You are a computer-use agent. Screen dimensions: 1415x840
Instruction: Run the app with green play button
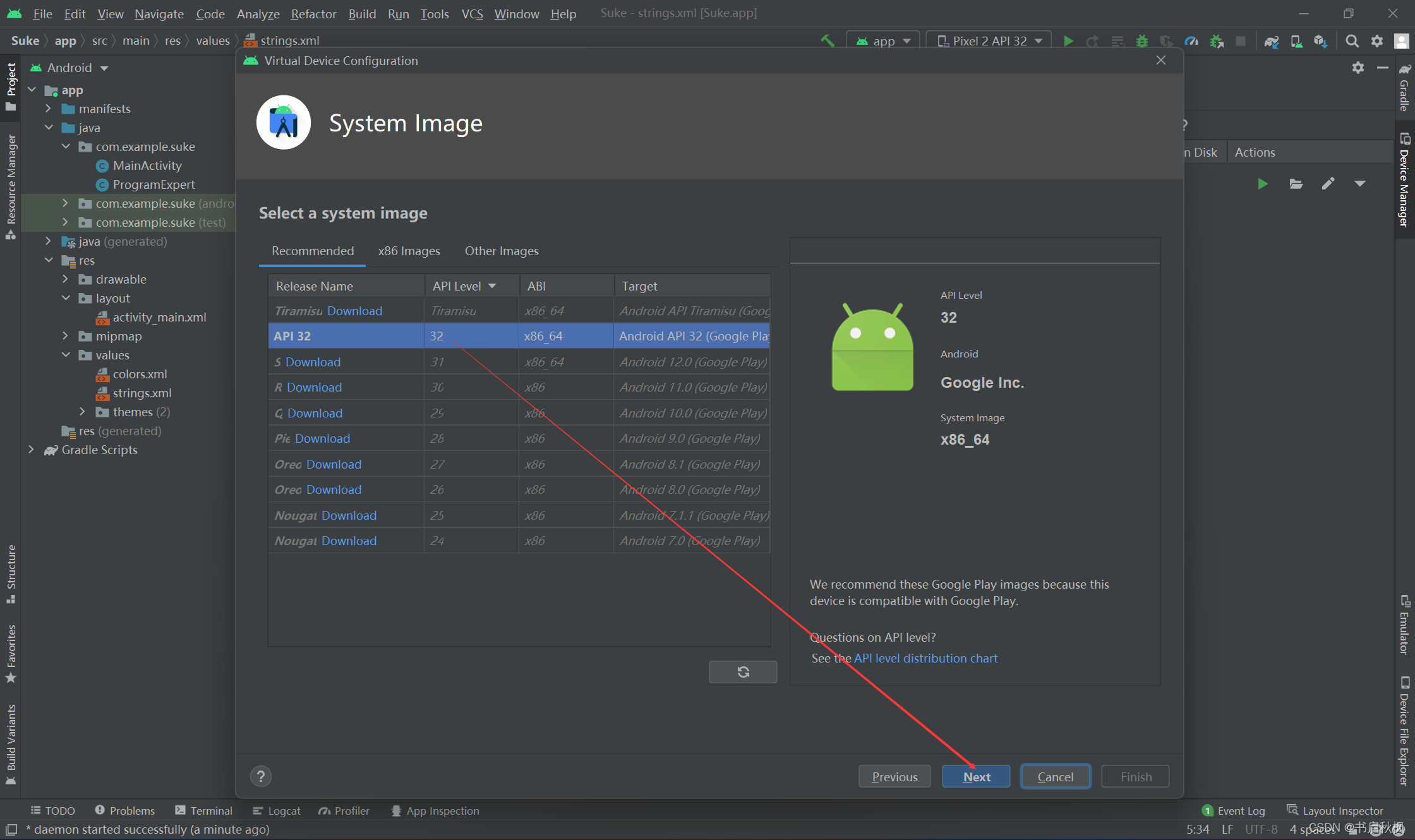[1068, 41]
